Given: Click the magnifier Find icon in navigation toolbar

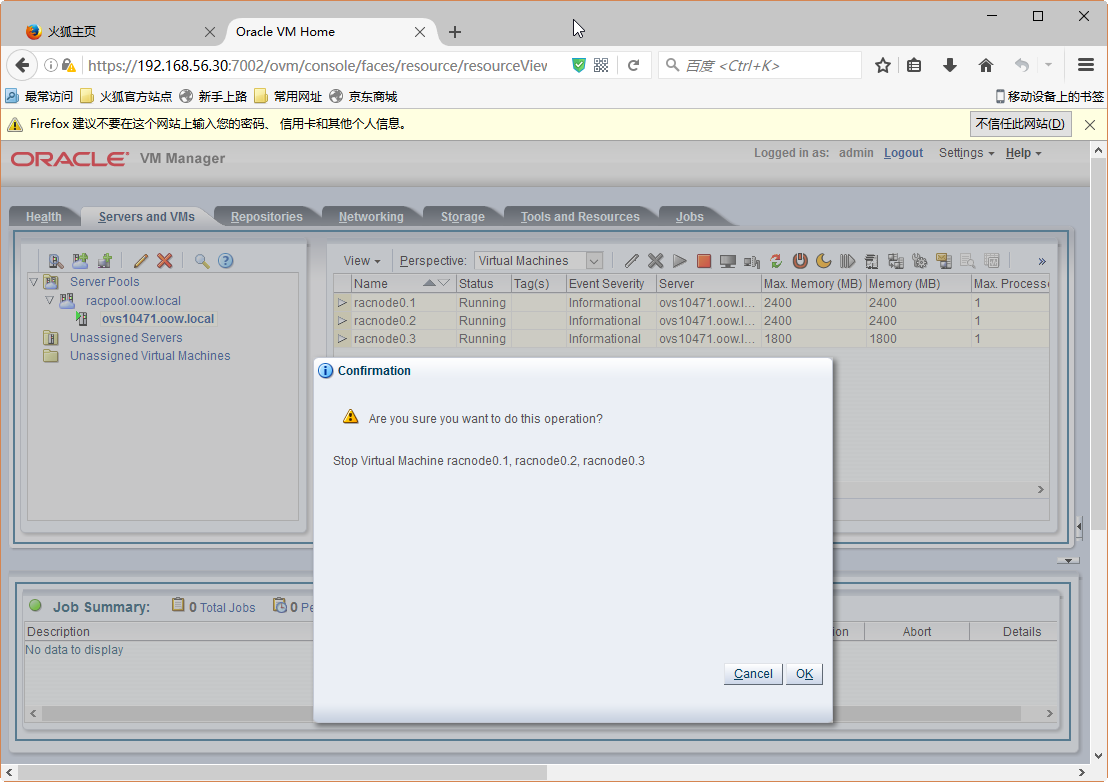Looking at the screenshot, I should (x=201, y=261).
